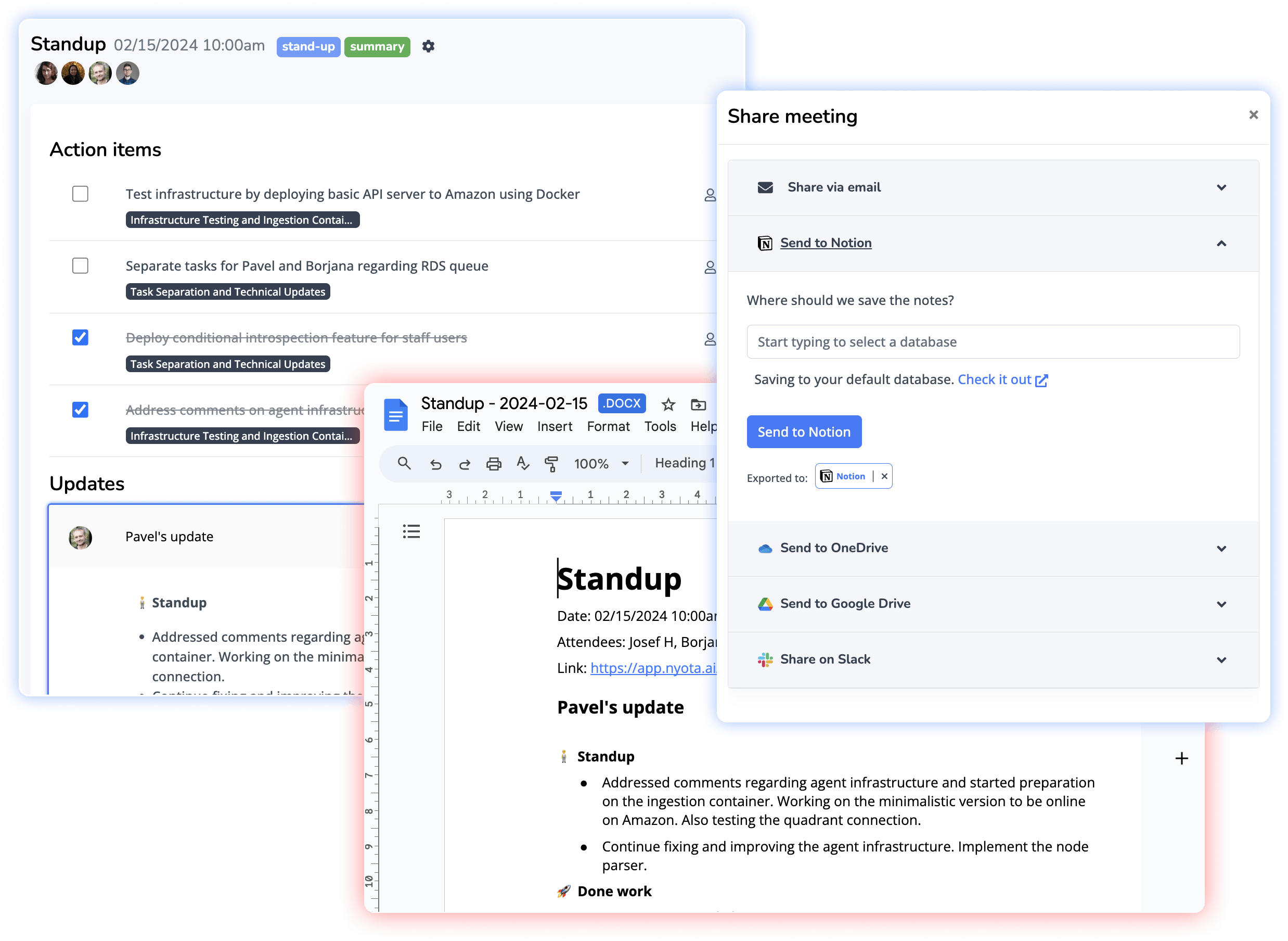
Task: Click the OneDrive cloud icon
Action: tap(765, 547)
